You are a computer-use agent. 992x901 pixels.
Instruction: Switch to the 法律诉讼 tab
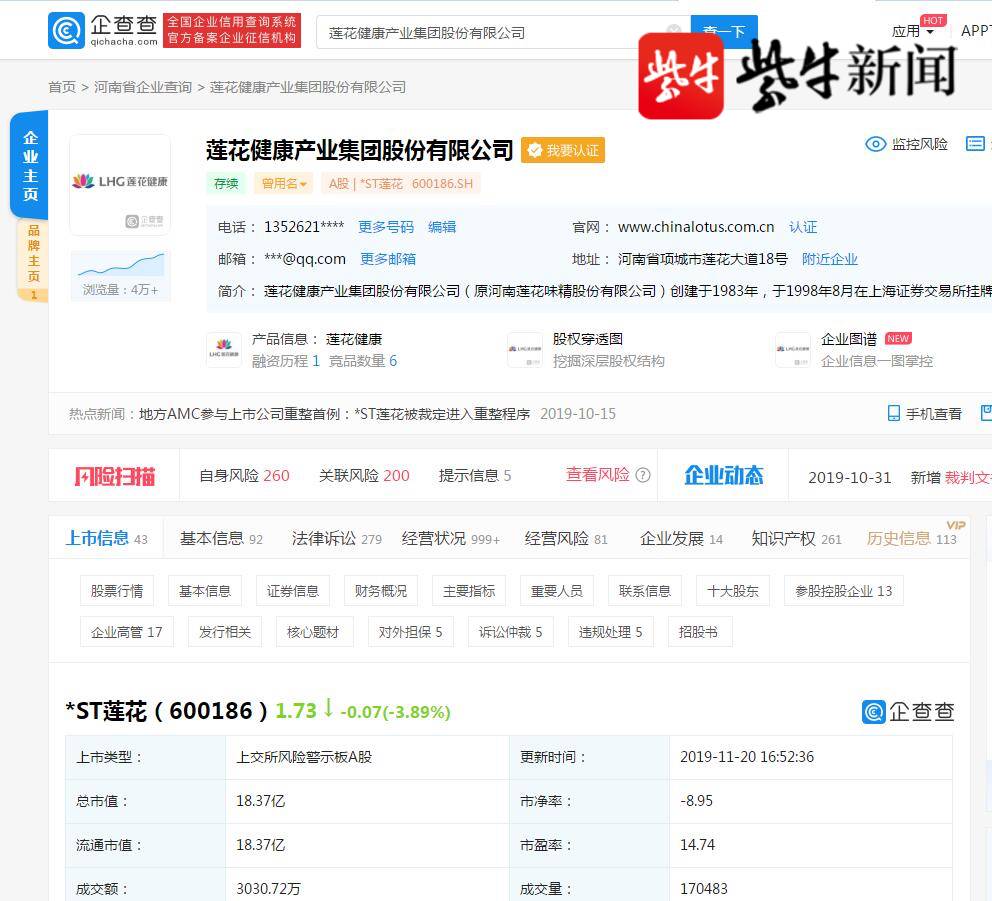pos(323,538)
